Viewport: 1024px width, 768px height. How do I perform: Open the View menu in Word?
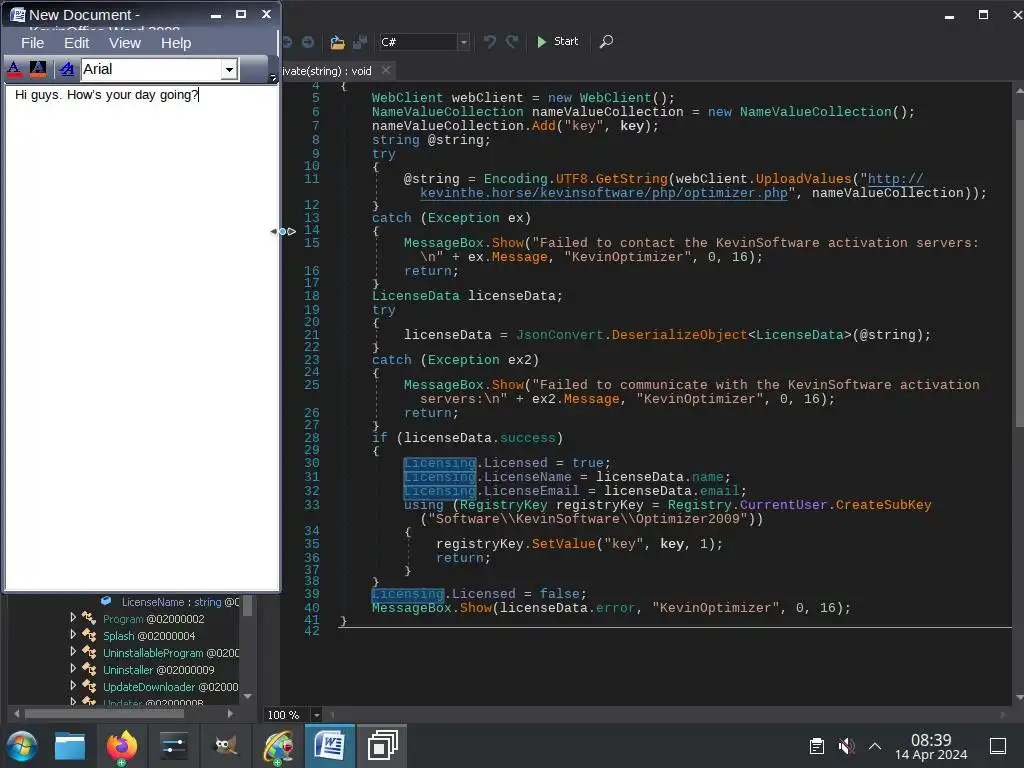click(x=125, y=43)
